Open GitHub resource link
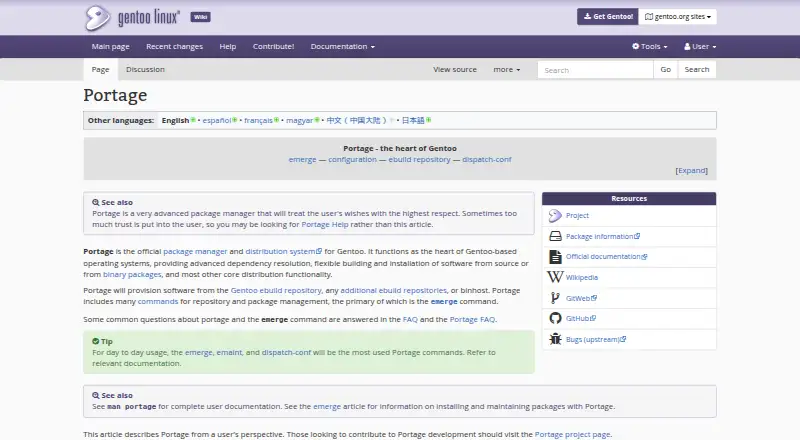The image size is (800, 440). click(x=578, y=319)
